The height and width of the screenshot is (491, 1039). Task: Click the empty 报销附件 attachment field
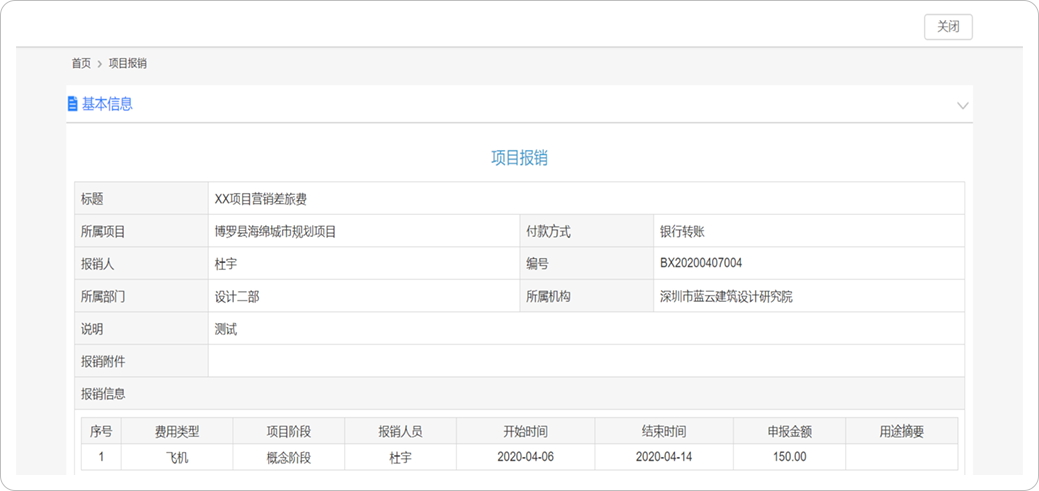click(585, 361)
